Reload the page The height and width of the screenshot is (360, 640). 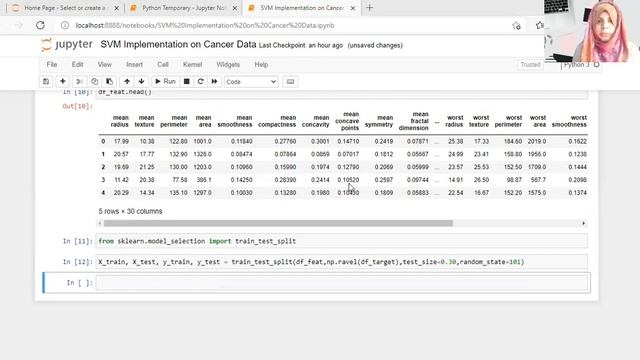pyautogui.click(x=40, y=25)
